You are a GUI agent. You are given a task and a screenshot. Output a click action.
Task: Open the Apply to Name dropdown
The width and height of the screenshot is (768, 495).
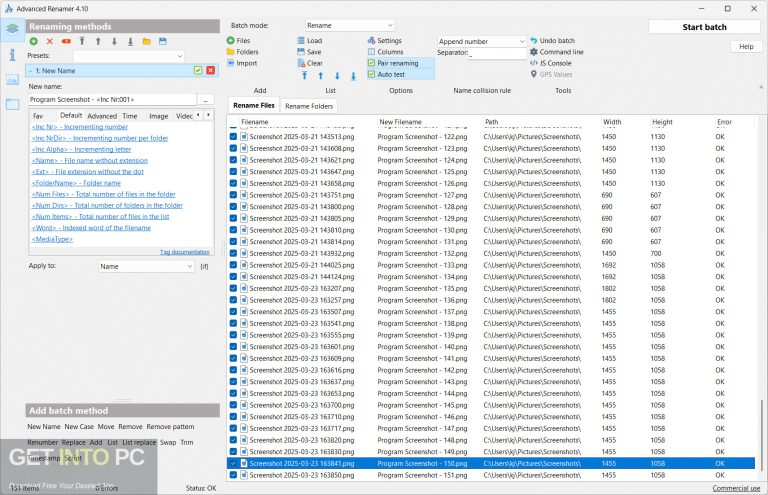[146, 266]
